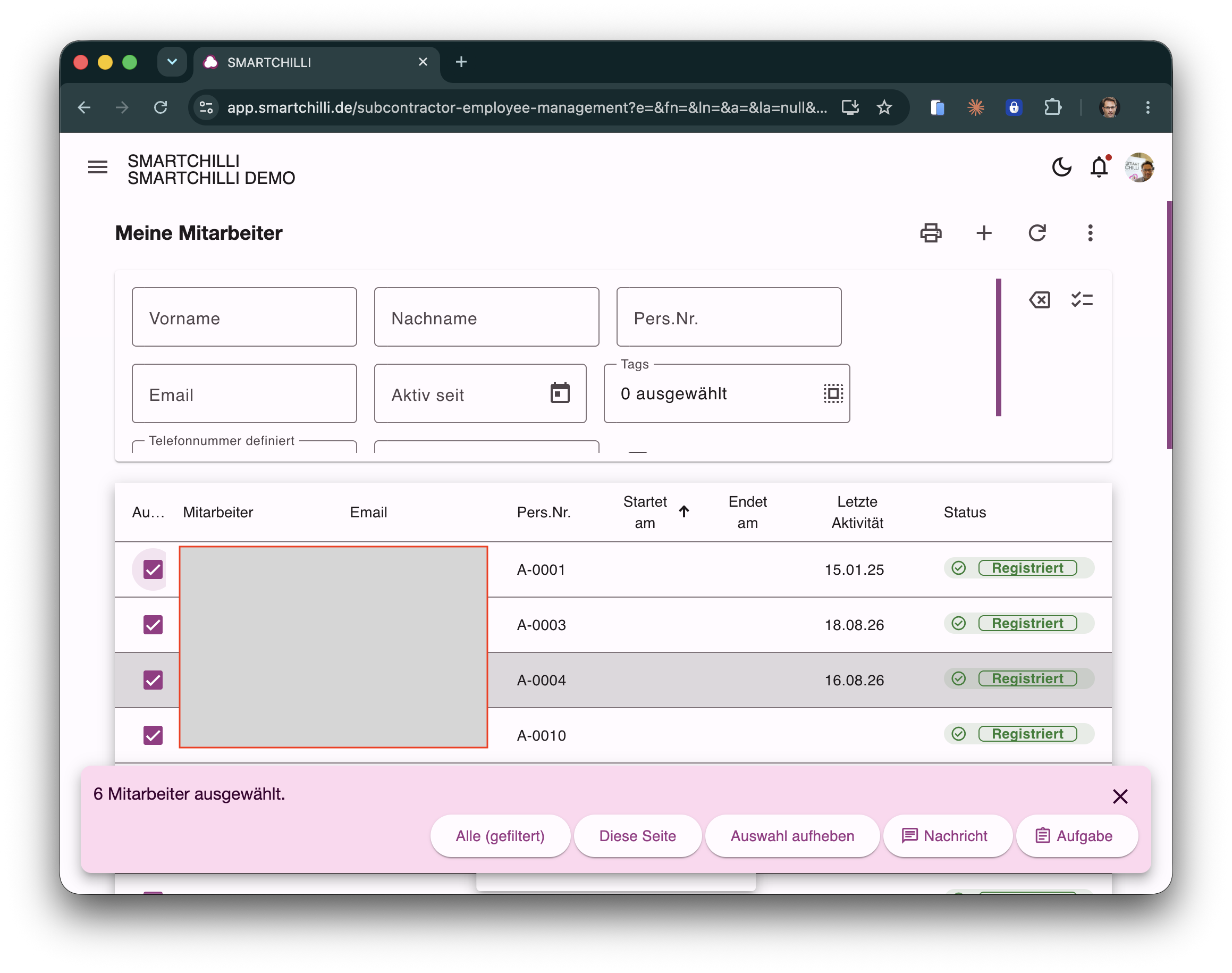Uncheck the checkbox for row A-0004

pyautogui.click(x=153, y=680)
